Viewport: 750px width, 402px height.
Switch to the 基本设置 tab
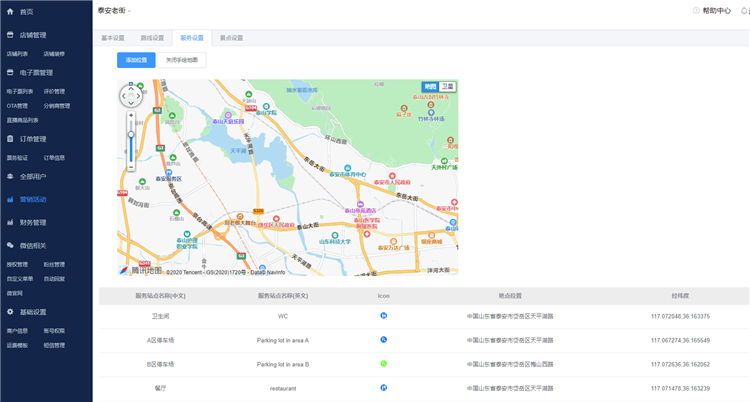[x=113, y=38]
